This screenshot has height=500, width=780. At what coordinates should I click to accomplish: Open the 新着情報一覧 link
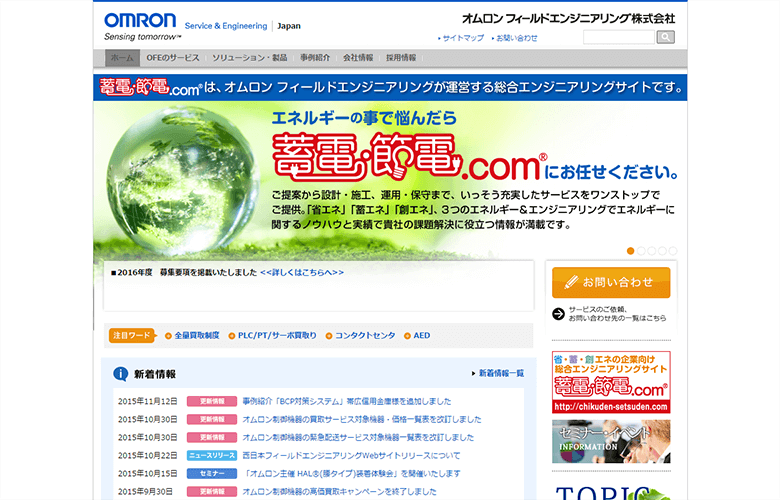[x=501, y=373]
